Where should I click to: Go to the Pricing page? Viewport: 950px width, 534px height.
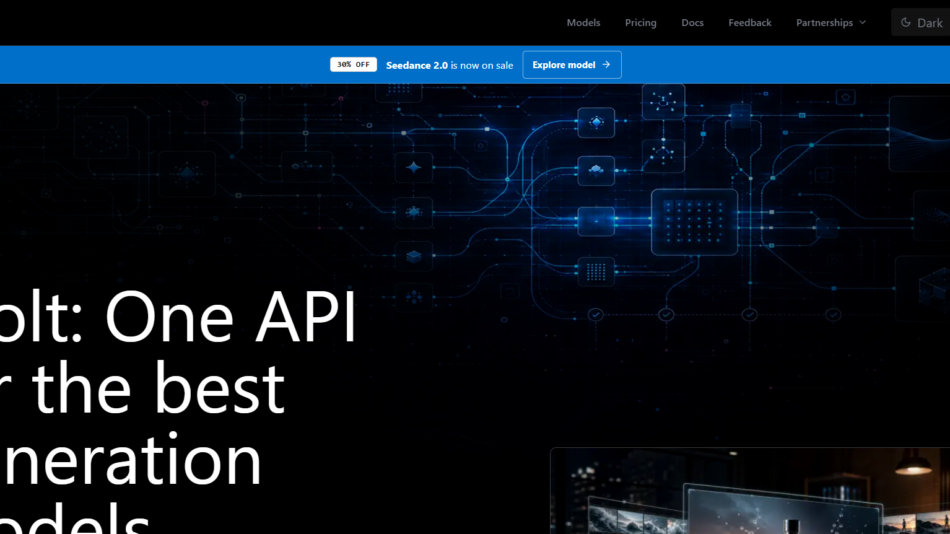click(x=640, y=22)
